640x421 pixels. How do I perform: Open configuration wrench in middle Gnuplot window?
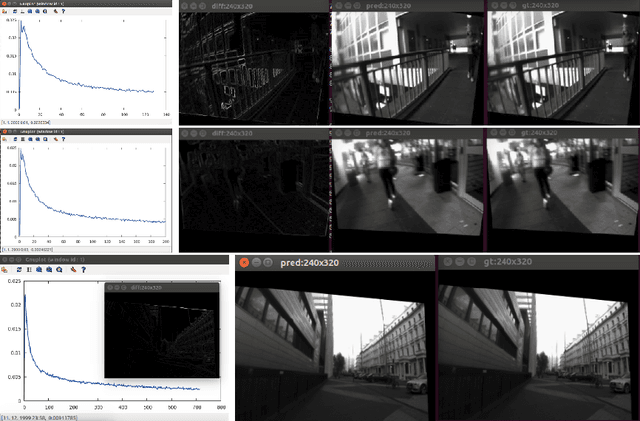tap(56, 139)
